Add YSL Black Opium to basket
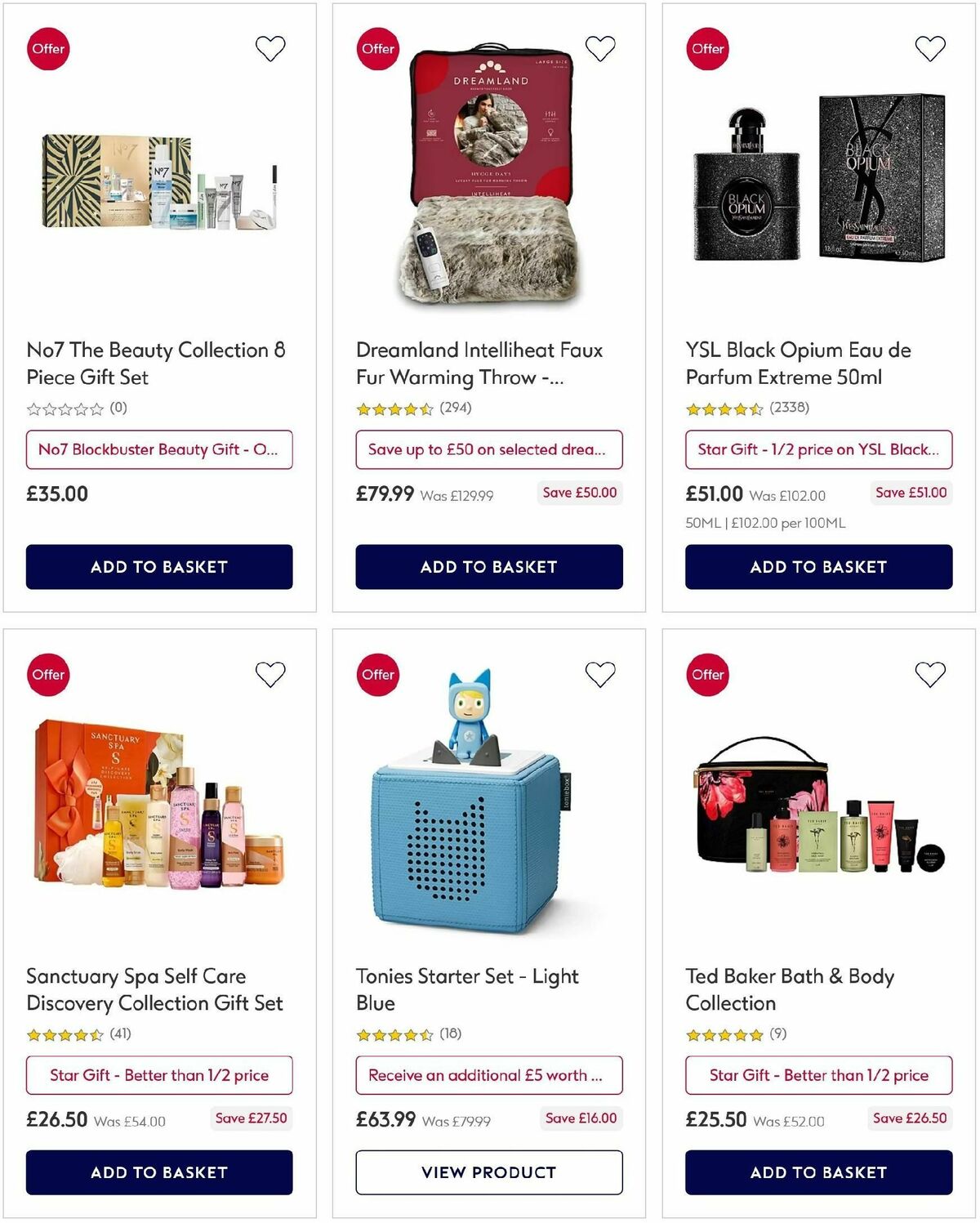Viewport: 980px width, 1223px height. [x=817, y=566]
